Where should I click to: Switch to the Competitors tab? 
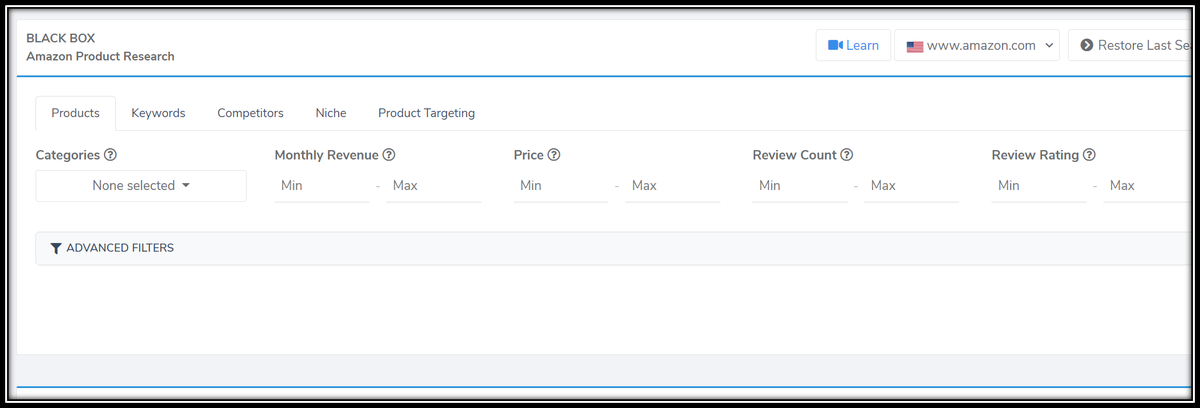pos(250,113)
